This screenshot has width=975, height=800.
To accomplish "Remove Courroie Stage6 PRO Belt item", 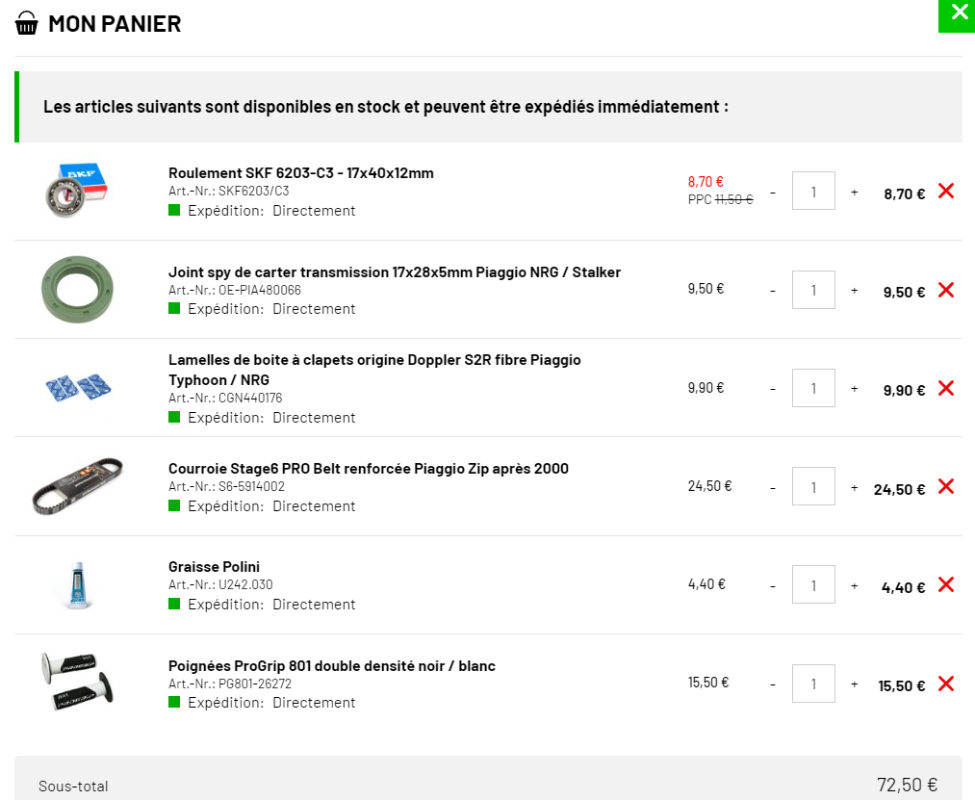I will point(946,486).
